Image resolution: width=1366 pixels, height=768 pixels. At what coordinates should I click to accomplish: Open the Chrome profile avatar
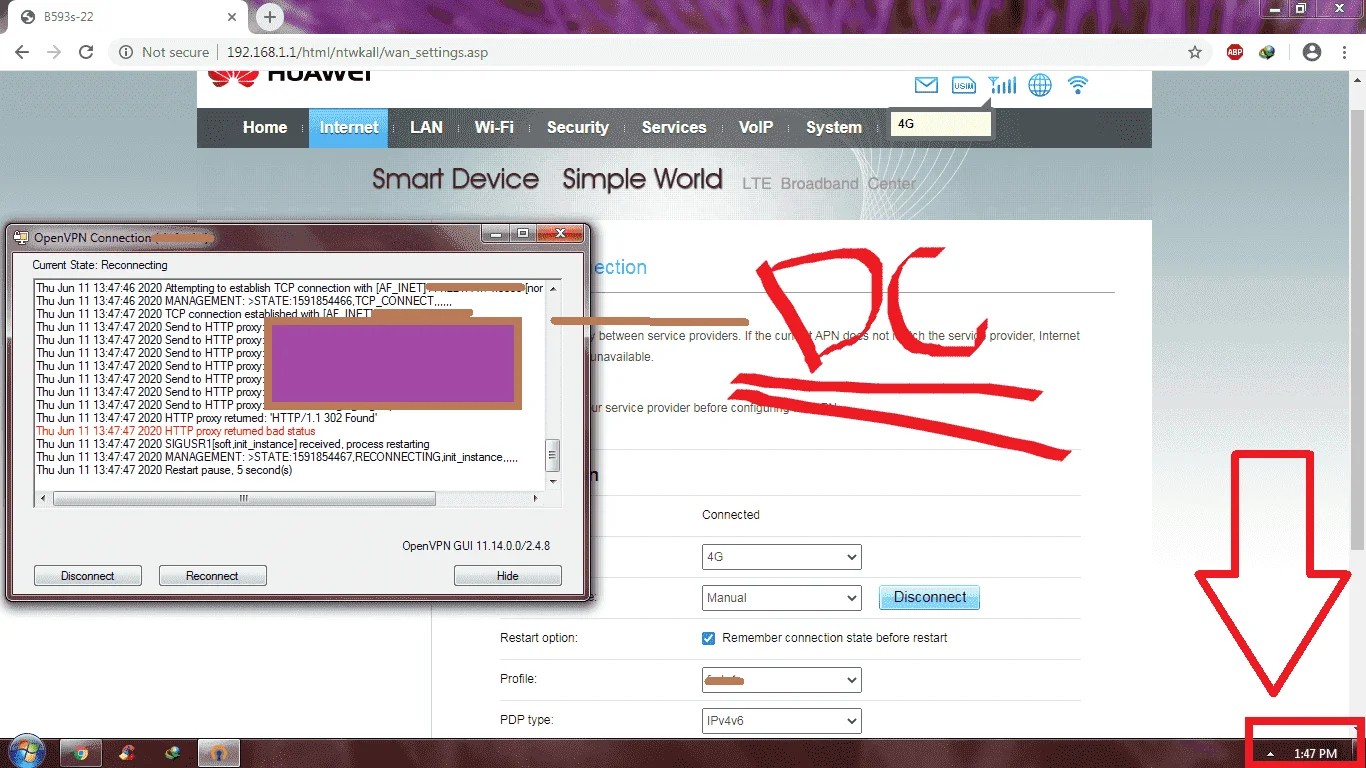point(1312,52)
